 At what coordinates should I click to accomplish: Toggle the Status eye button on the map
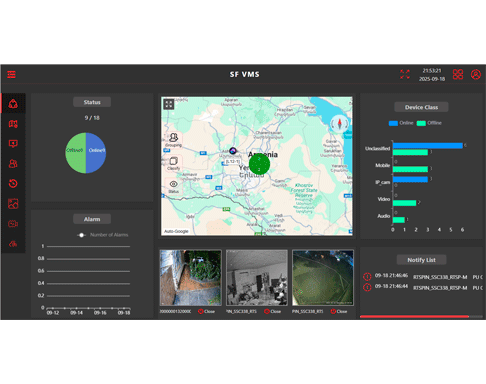[x=173, y=186]
